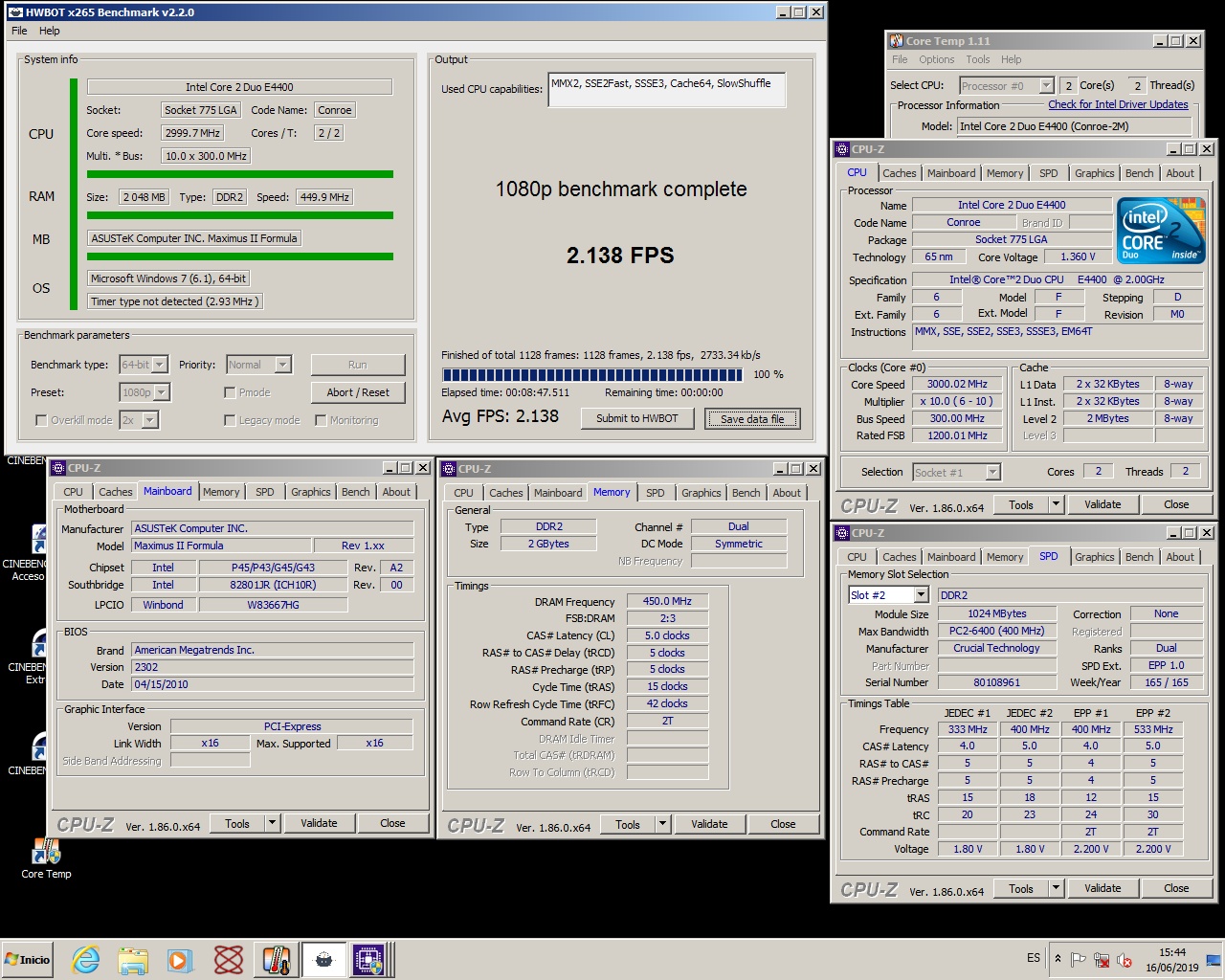
Task: Click DRAM Frequency value 450.0 MHz
Action: (x=667, y=602)
